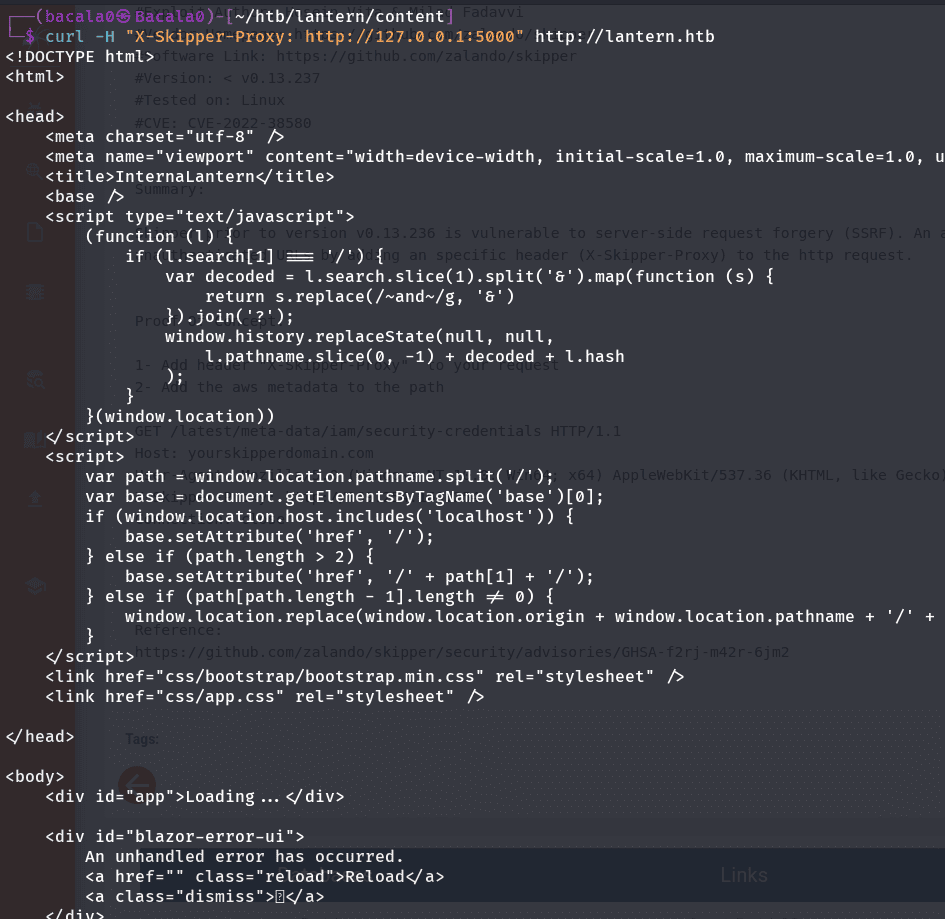Image resolution: width=945 pixels, height=919 pixels.
Task: Click the 'An unhandled error has occurred.' line
Action: pos(244,856)
